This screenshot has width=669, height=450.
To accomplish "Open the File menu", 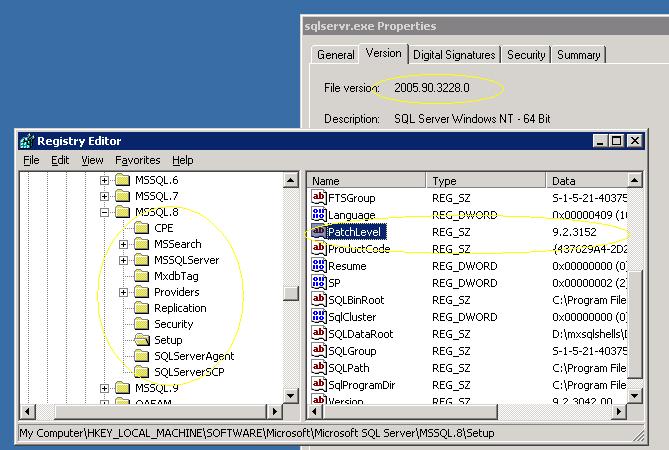I will [x=31, y=160].
